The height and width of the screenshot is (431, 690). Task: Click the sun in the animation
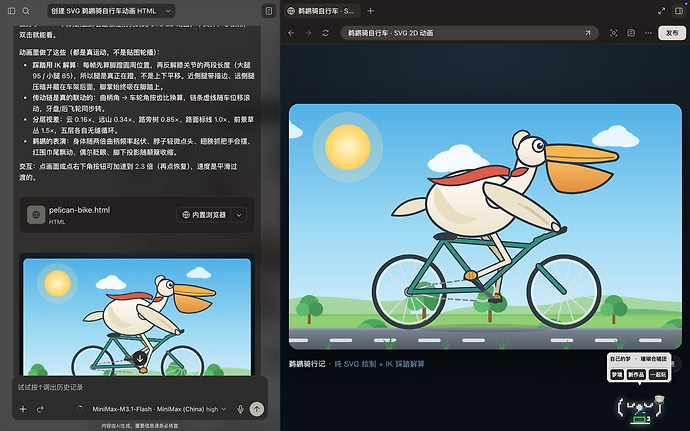point(348,147)
